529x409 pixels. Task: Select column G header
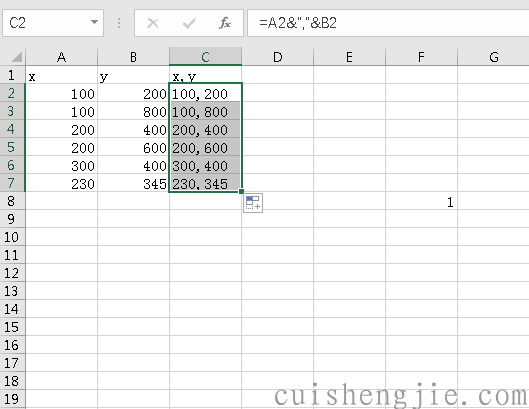coord(493,57)
